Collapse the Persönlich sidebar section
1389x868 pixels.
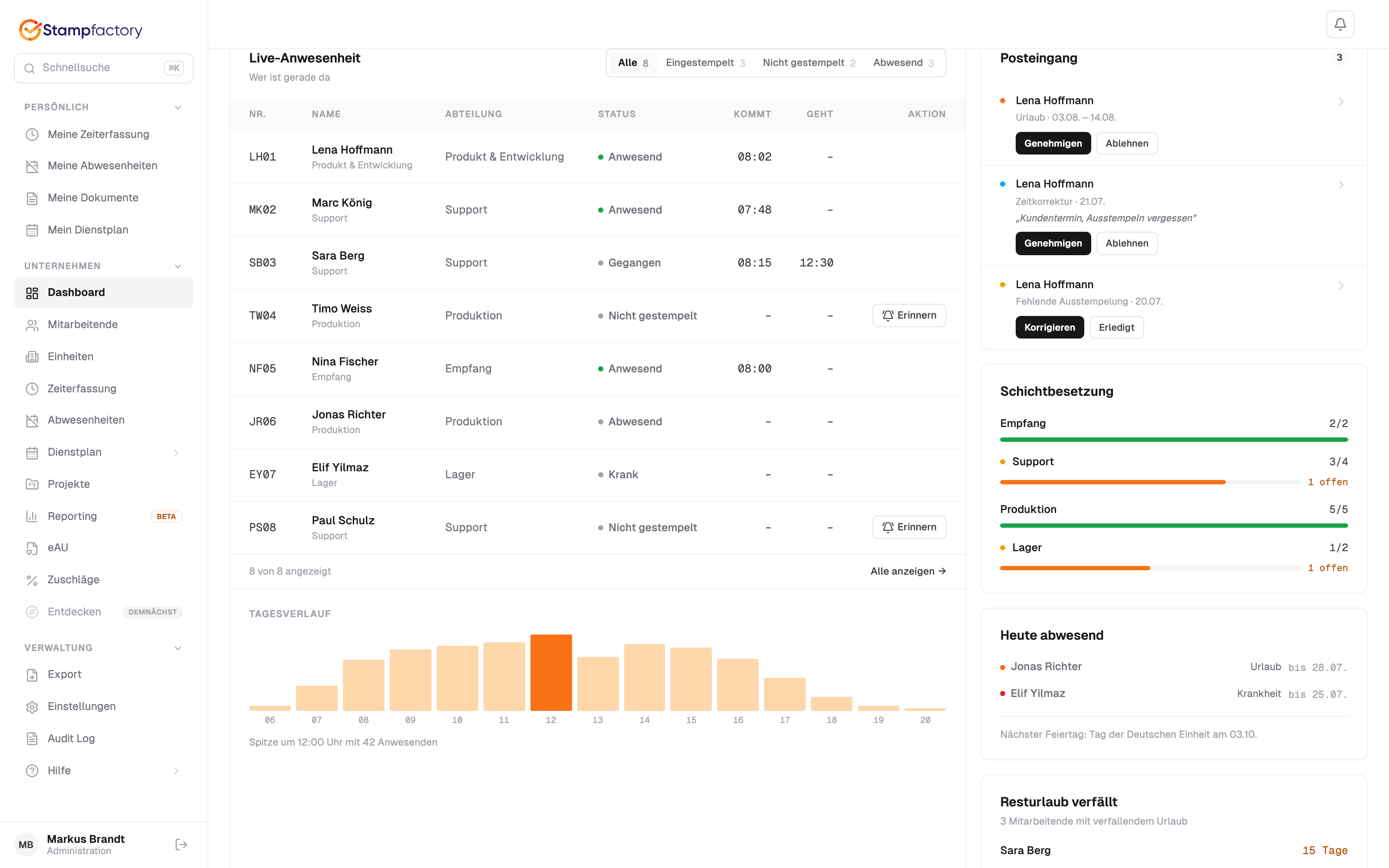[x=178, y=107]
